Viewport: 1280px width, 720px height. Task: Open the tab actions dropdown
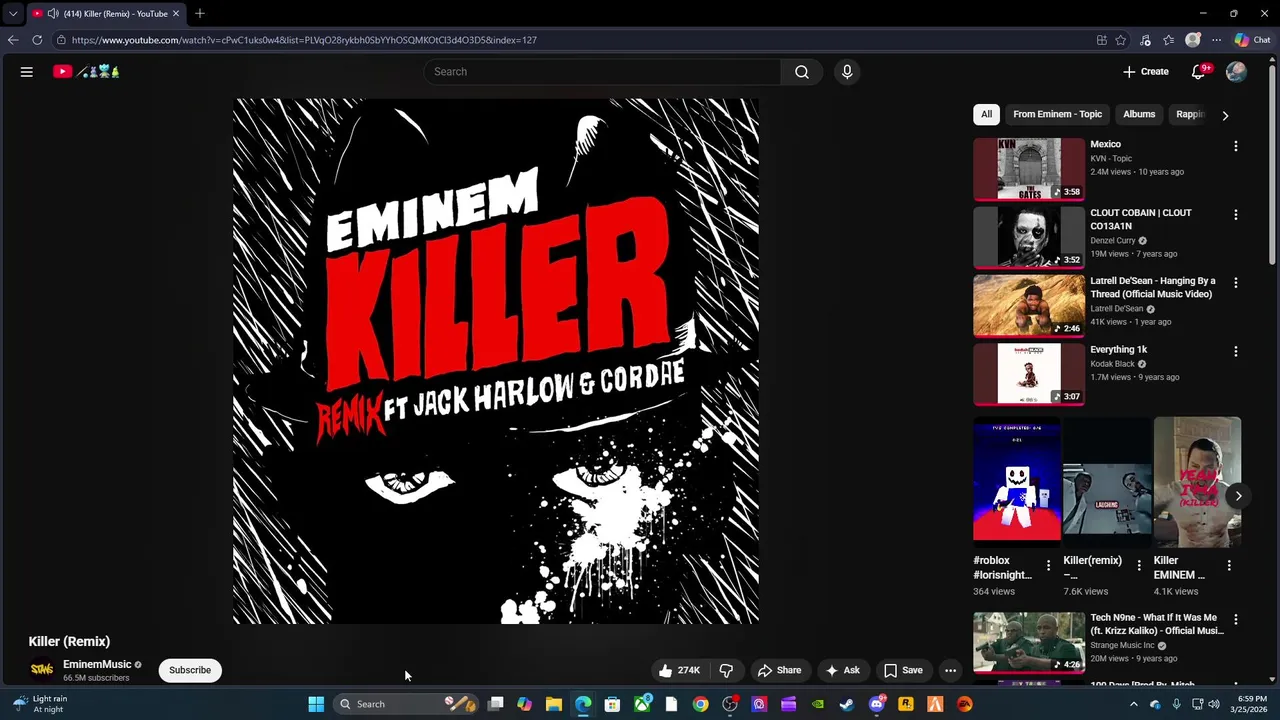13,14
